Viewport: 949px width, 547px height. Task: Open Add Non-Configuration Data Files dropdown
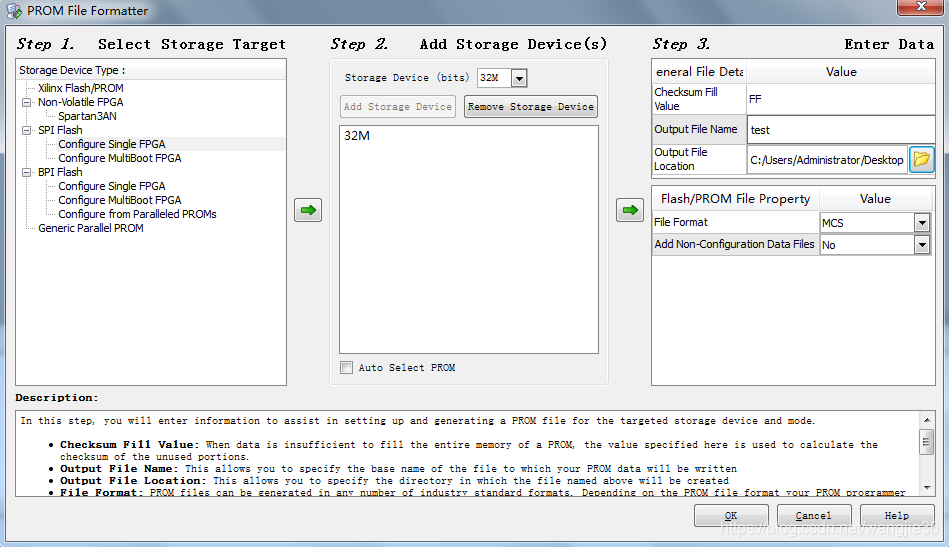[922, 244]
